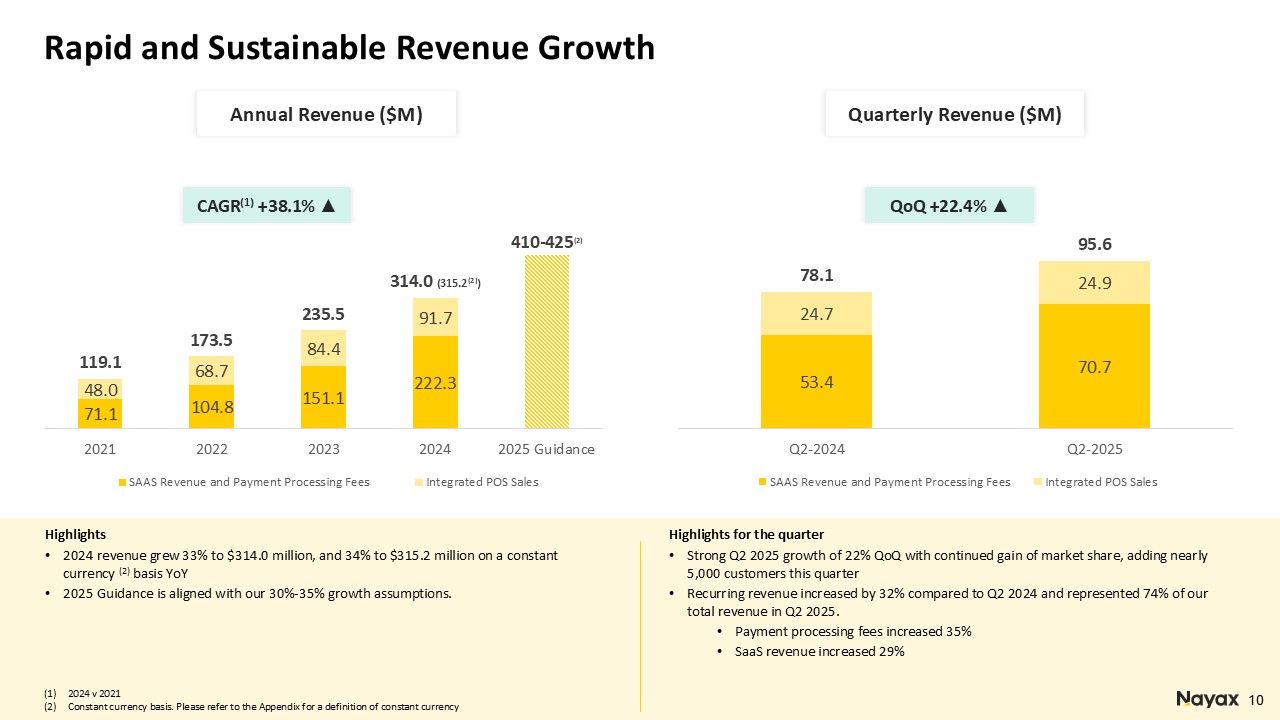Click the Annual Revenue ($M) label box
Image resolution: width=1280 pixels, height=720 pixels.
[326, 115]
